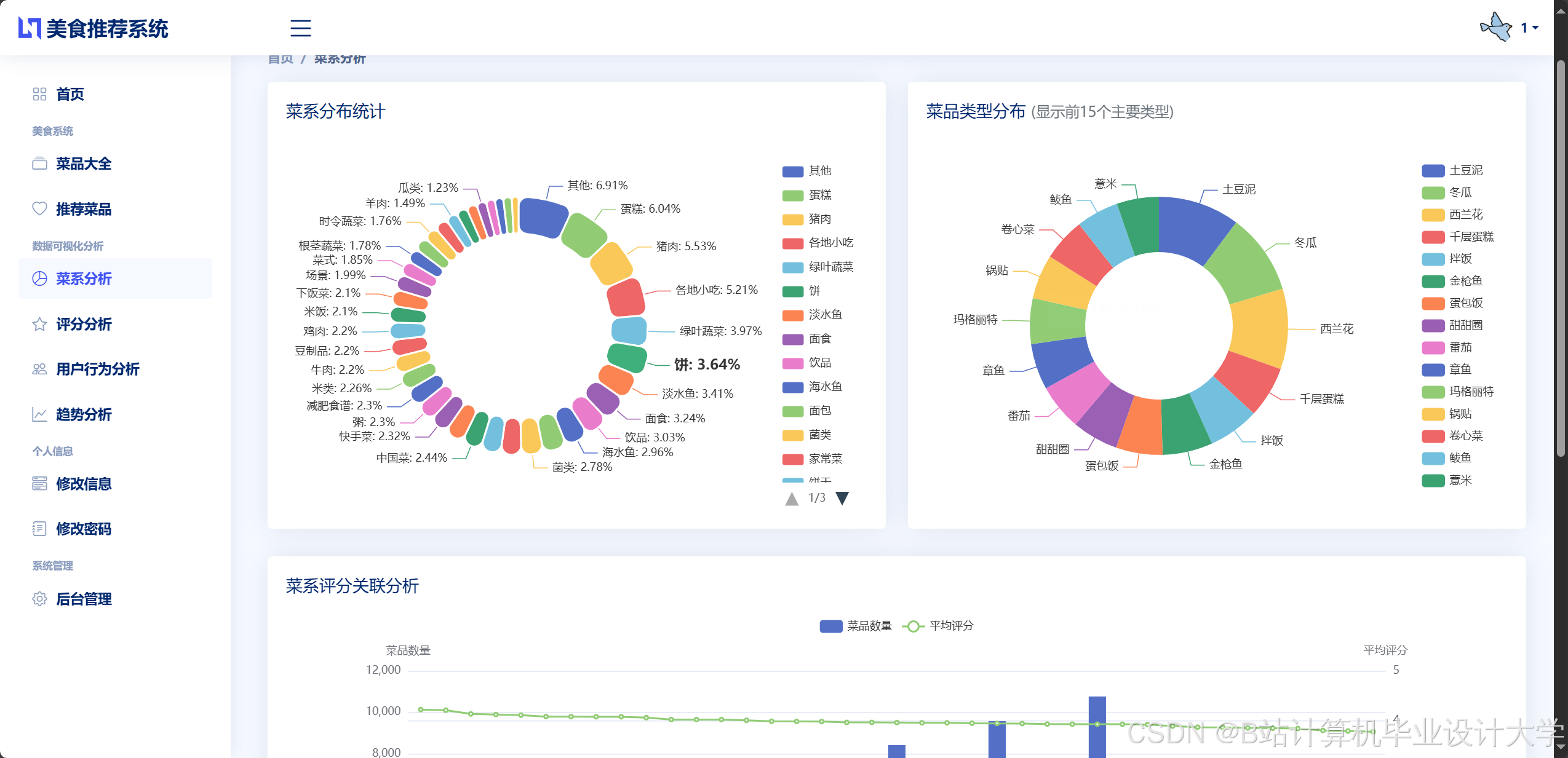Viewport: 1568px width, 758px height.
Task: Click the heart icon for 推荐菜品
Action: tap(39, 209)
